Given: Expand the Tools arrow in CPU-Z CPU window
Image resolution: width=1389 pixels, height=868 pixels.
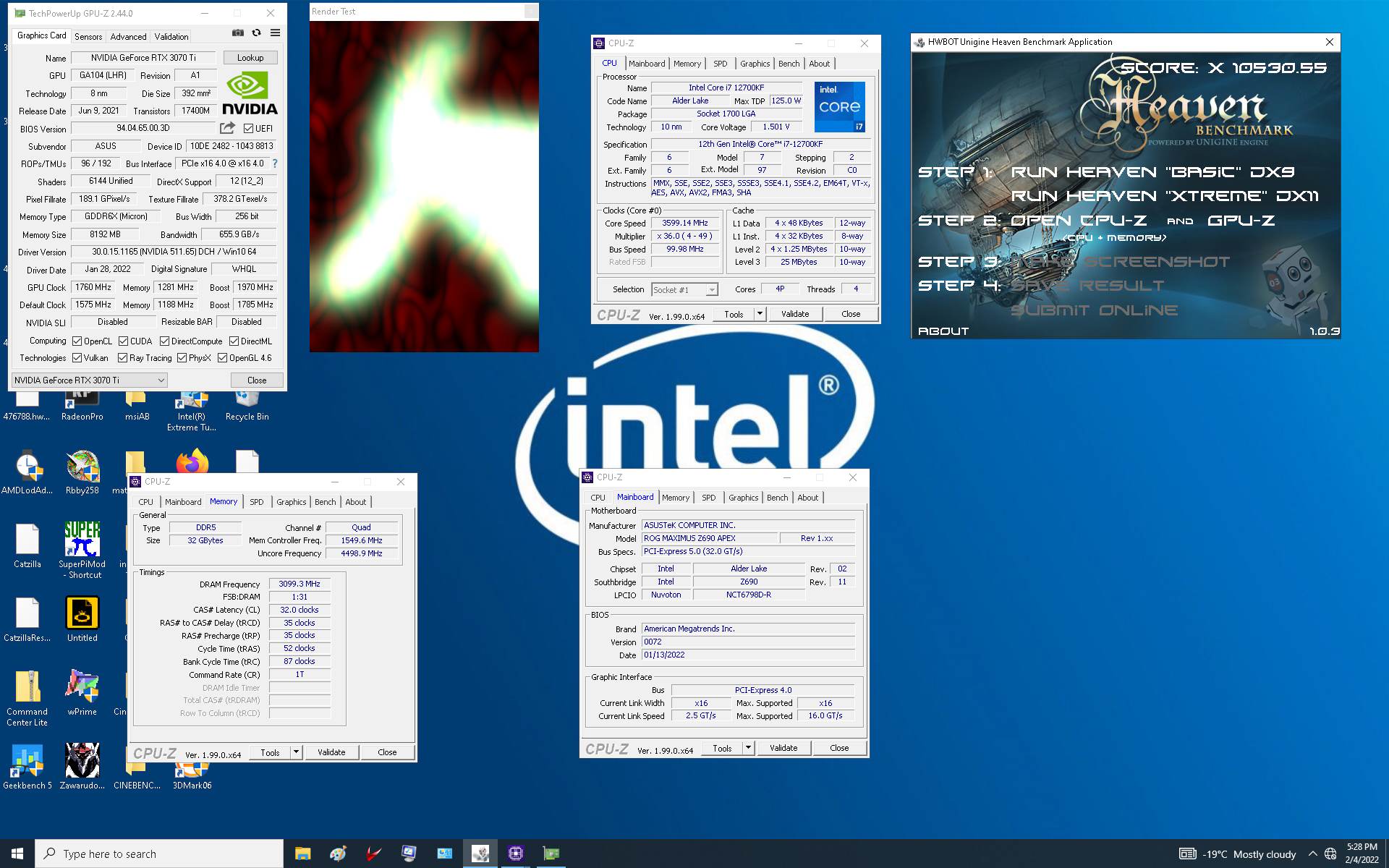Looking at the screenshot, I should click(760, 314).
